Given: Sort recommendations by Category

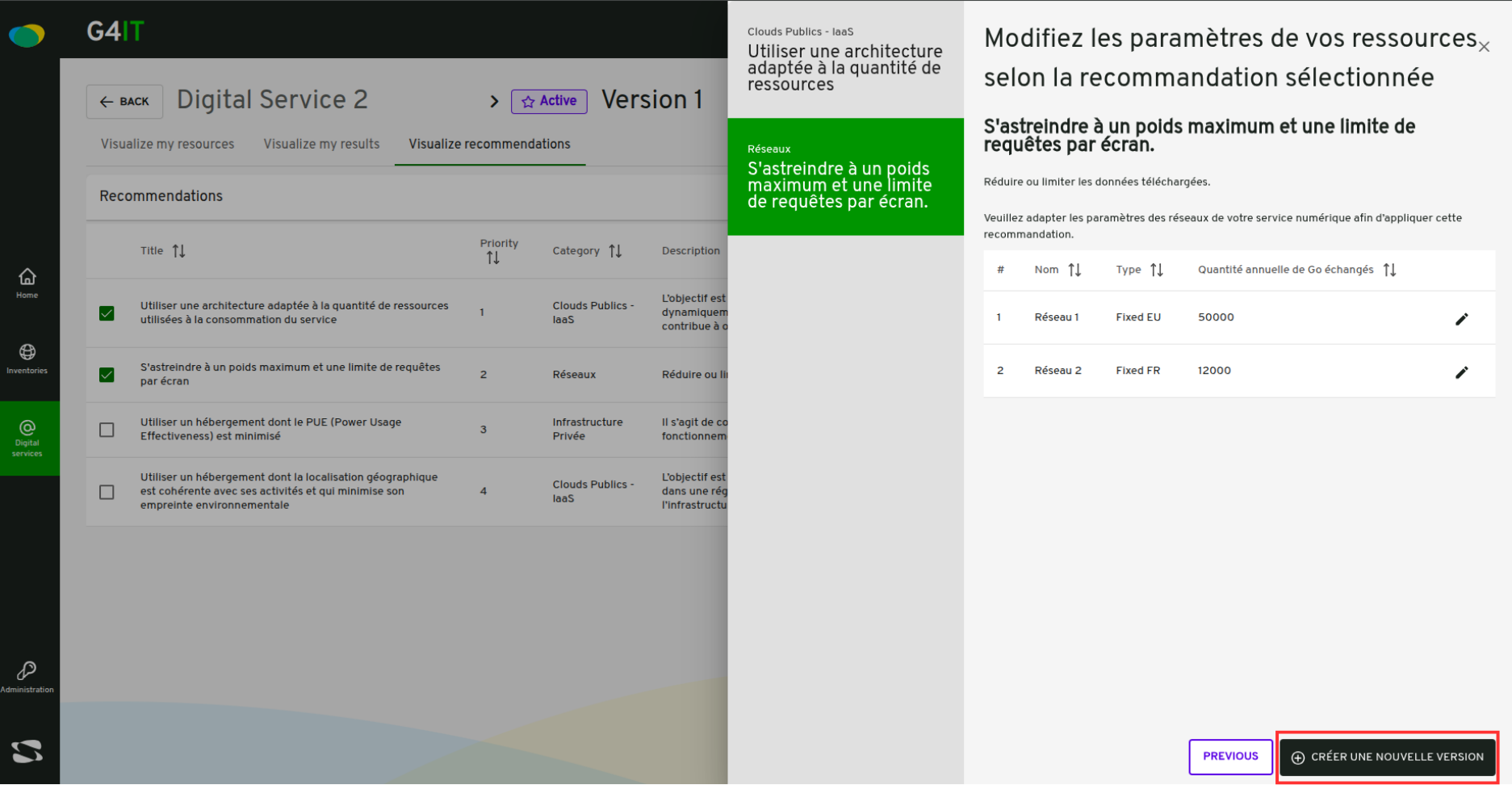Looking at the screenshot, I should coord(615,251).
